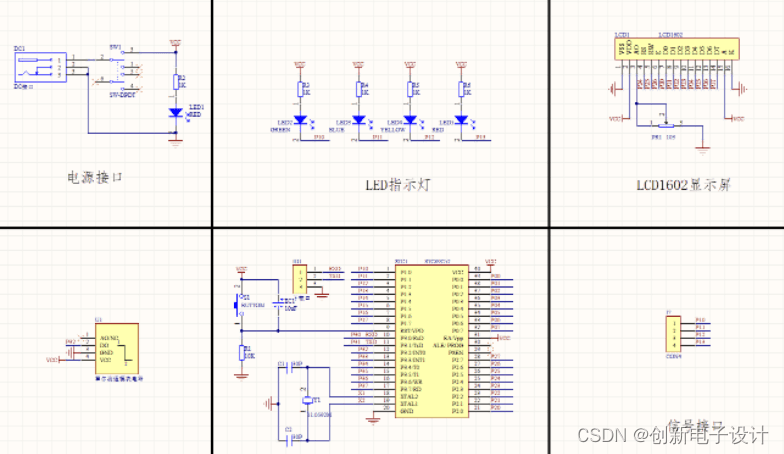
Task: Click the LED2 green diode symbol
Action: pyautogui.click(x=300, y=120)
